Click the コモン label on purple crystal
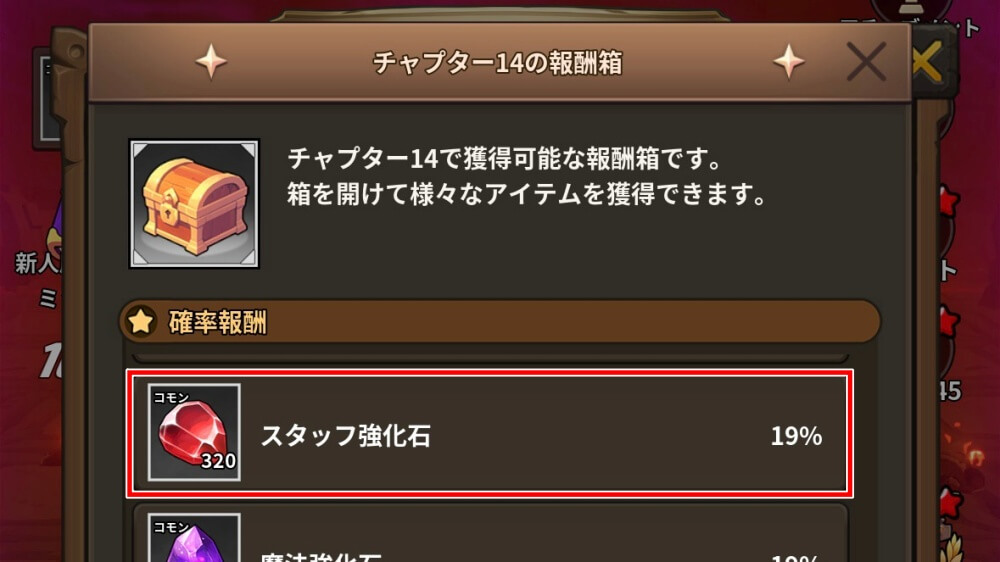The width and height of the screenshot is (1000, 562). pos(171,528)
